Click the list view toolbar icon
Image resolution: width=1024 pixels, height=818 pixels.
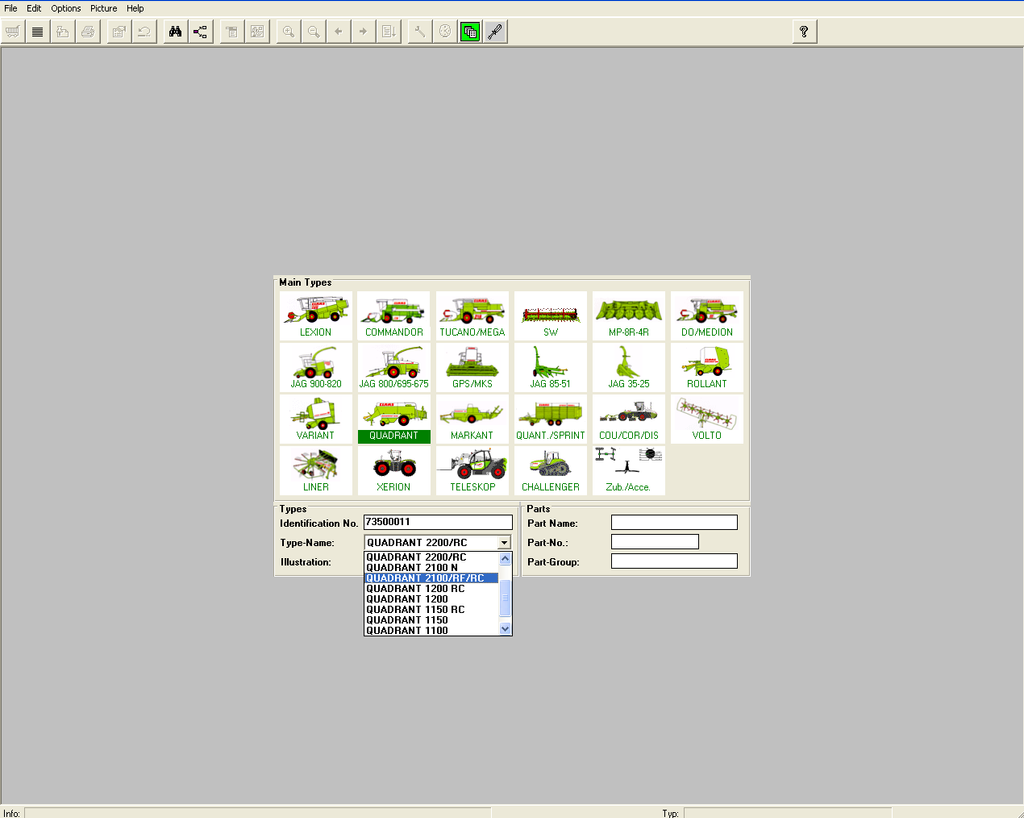(38, 31)
